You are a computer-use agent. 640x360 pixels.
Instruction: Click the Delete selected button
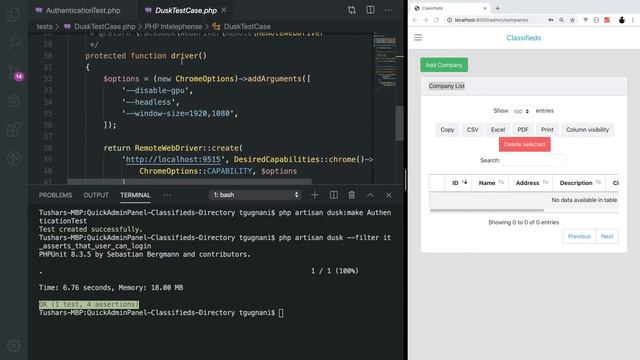pos(524,144)
